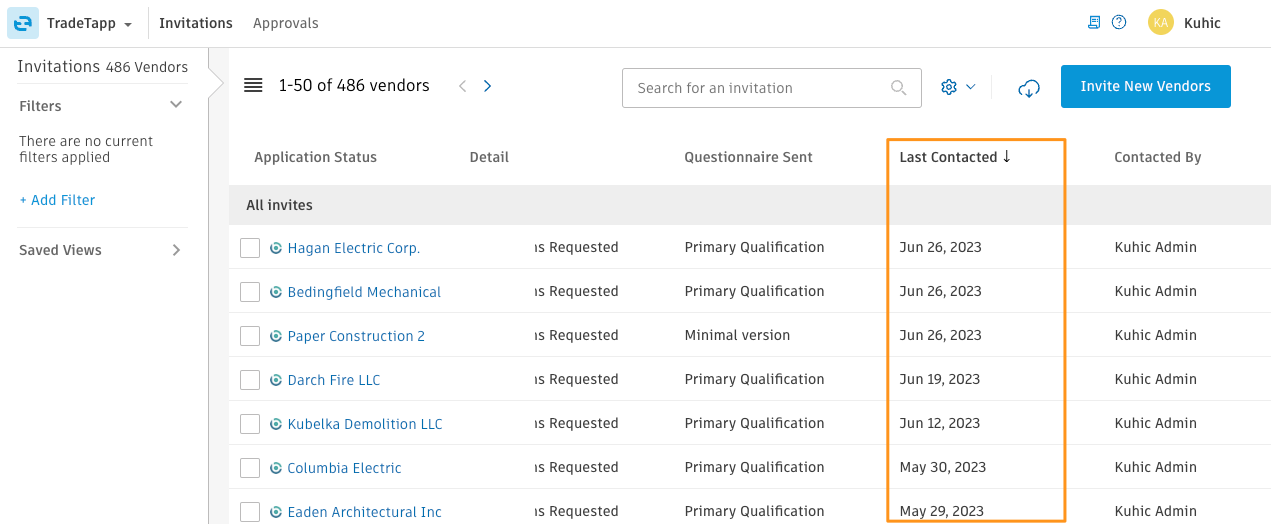
Task: Sort by the Application Status column header
Action: 315,157
